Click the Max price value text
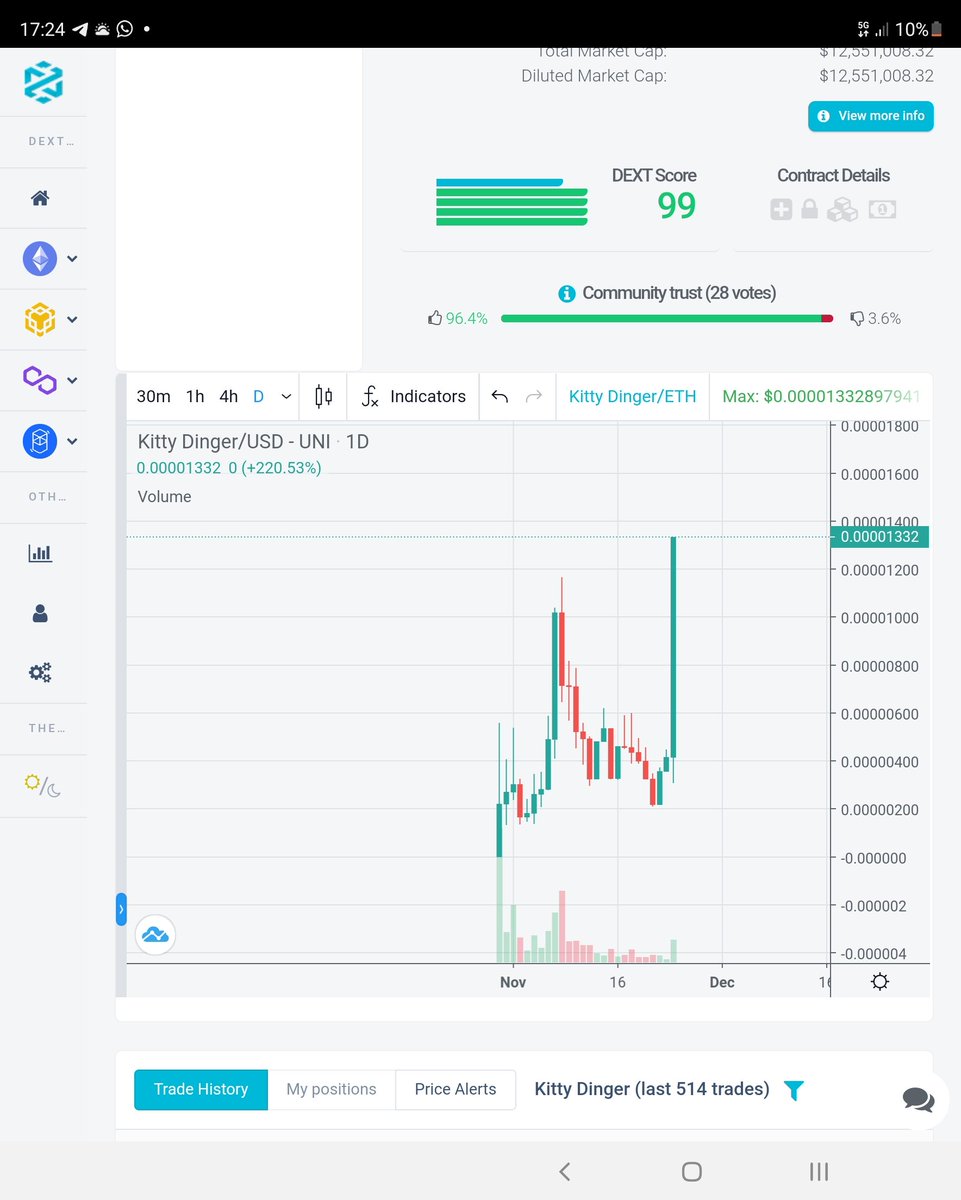Viewport: 961px width, 1200px height. tap(821, 396)
